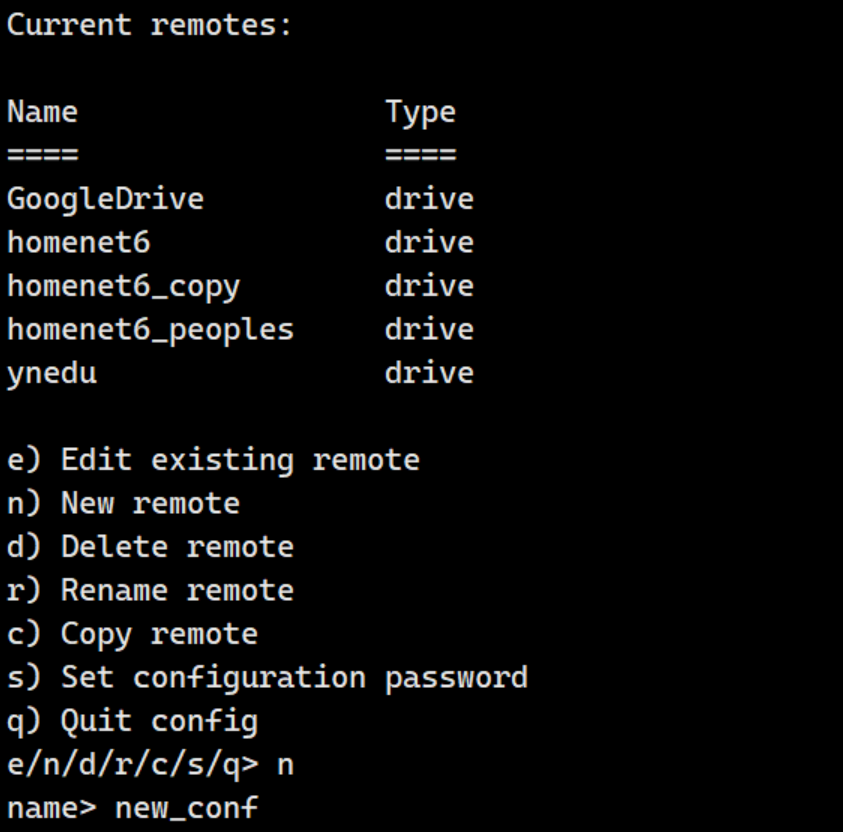The image size is (843, 832).
Task: Click the Edit existing remote option
Action: point(213,460)
